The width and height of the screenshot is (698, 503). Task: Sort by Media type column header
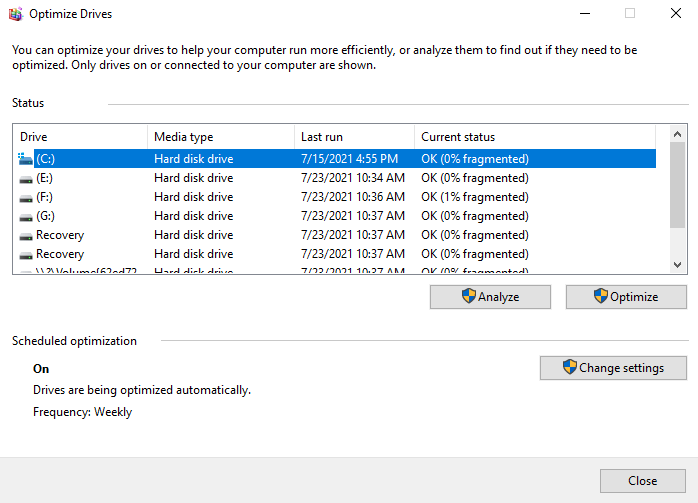(220, 137)
